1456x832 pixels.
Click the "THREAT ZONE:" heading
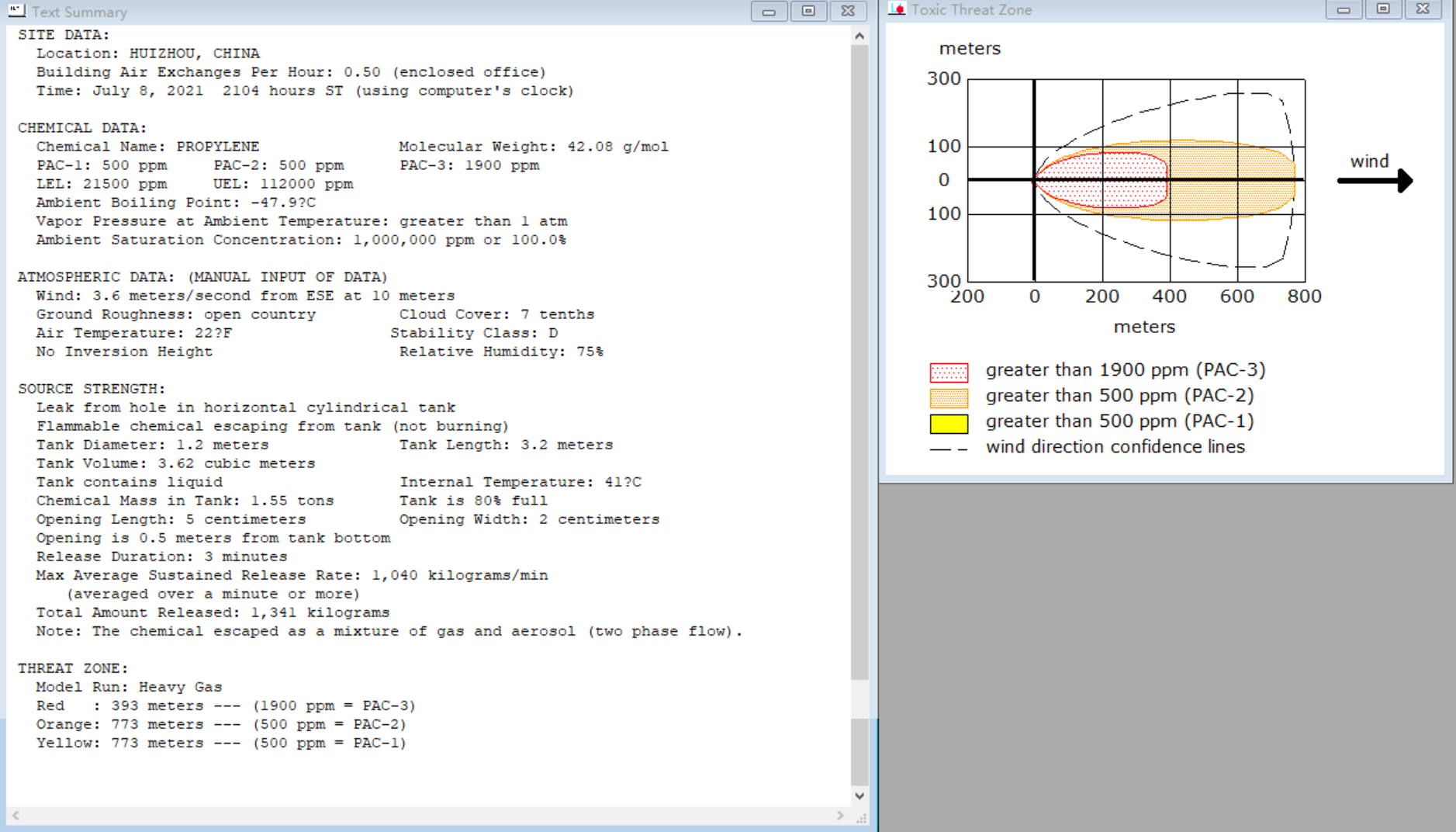pos(73,668)
